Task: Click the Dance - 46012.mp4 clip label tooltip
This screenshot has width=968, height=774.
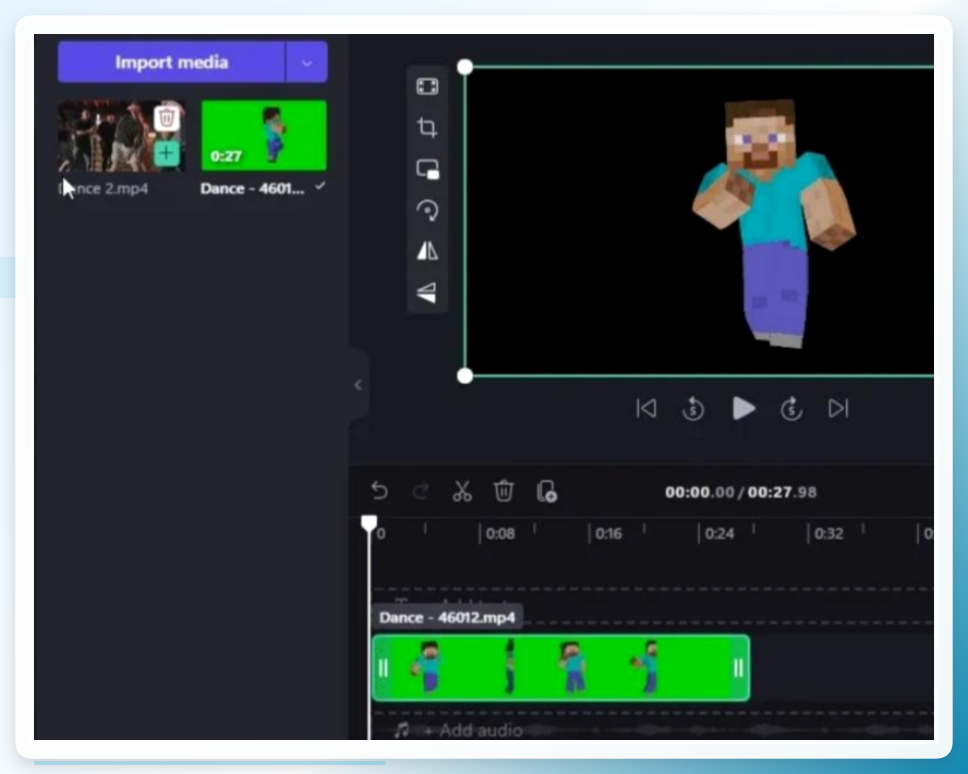Action: click(x=447, y=617)
